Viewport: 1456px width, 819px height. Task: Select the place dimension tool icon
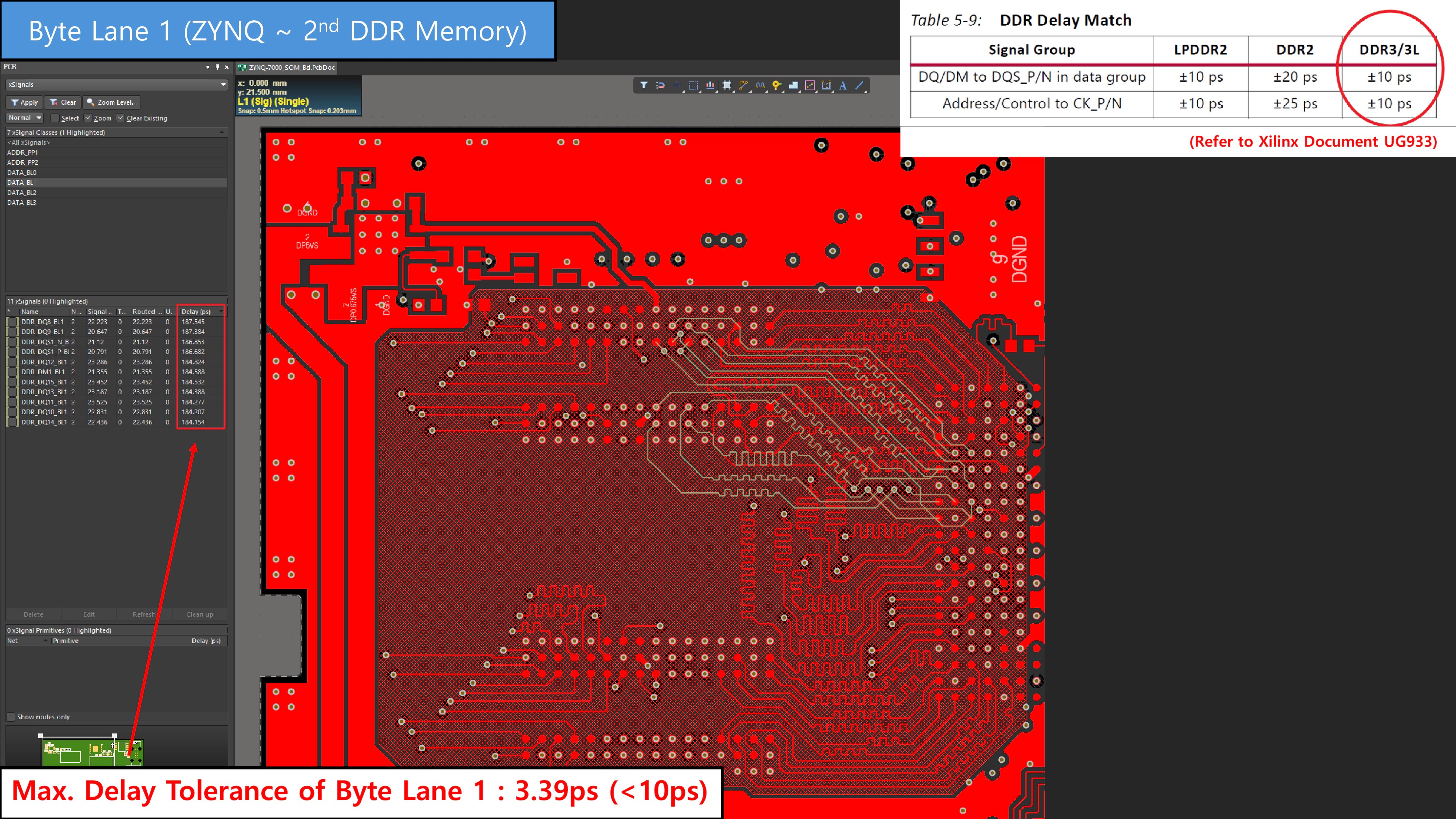(x=826, y=85)
